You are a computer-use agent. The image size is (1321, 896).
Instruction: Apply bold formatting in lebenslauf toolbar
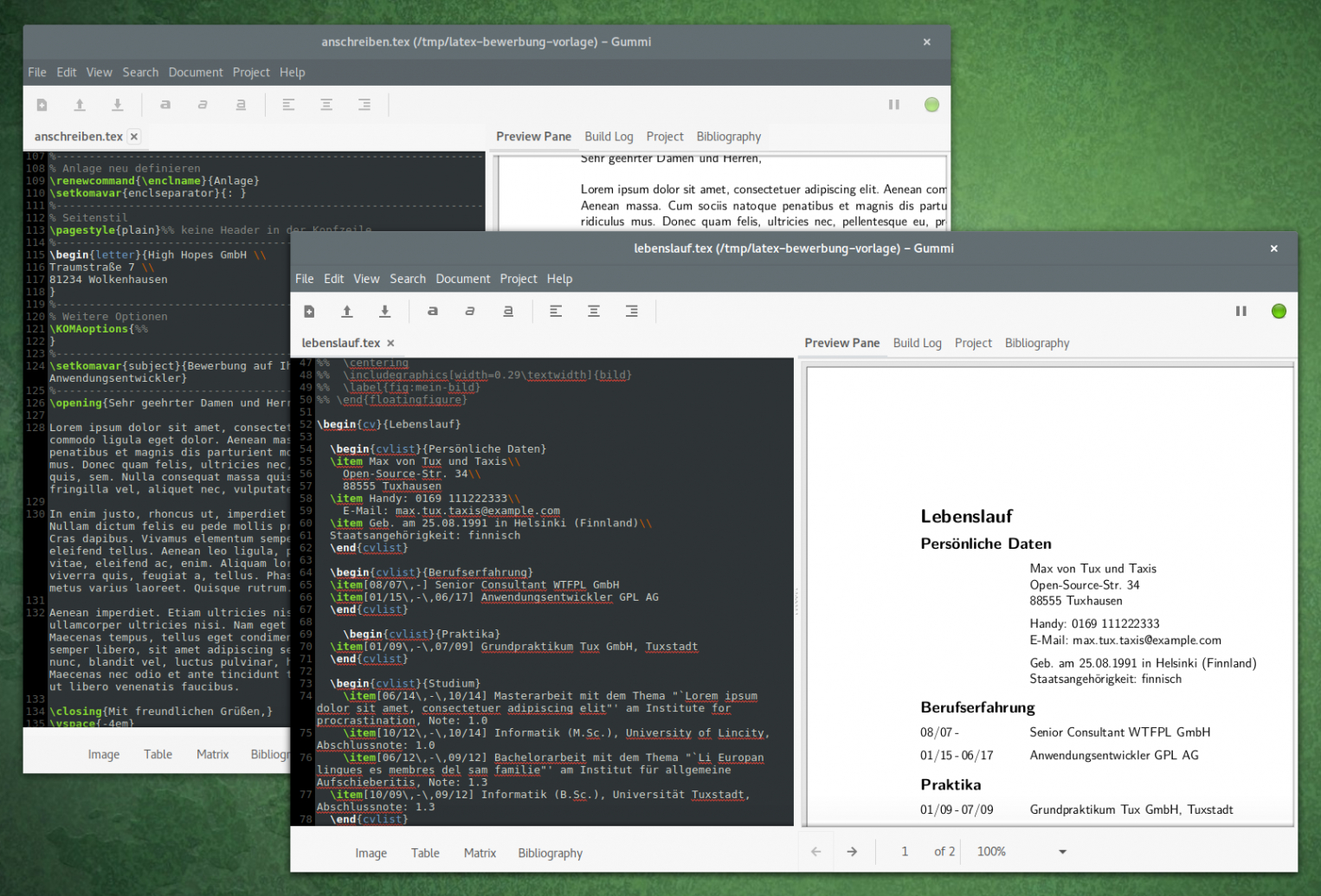pos(433,312)
